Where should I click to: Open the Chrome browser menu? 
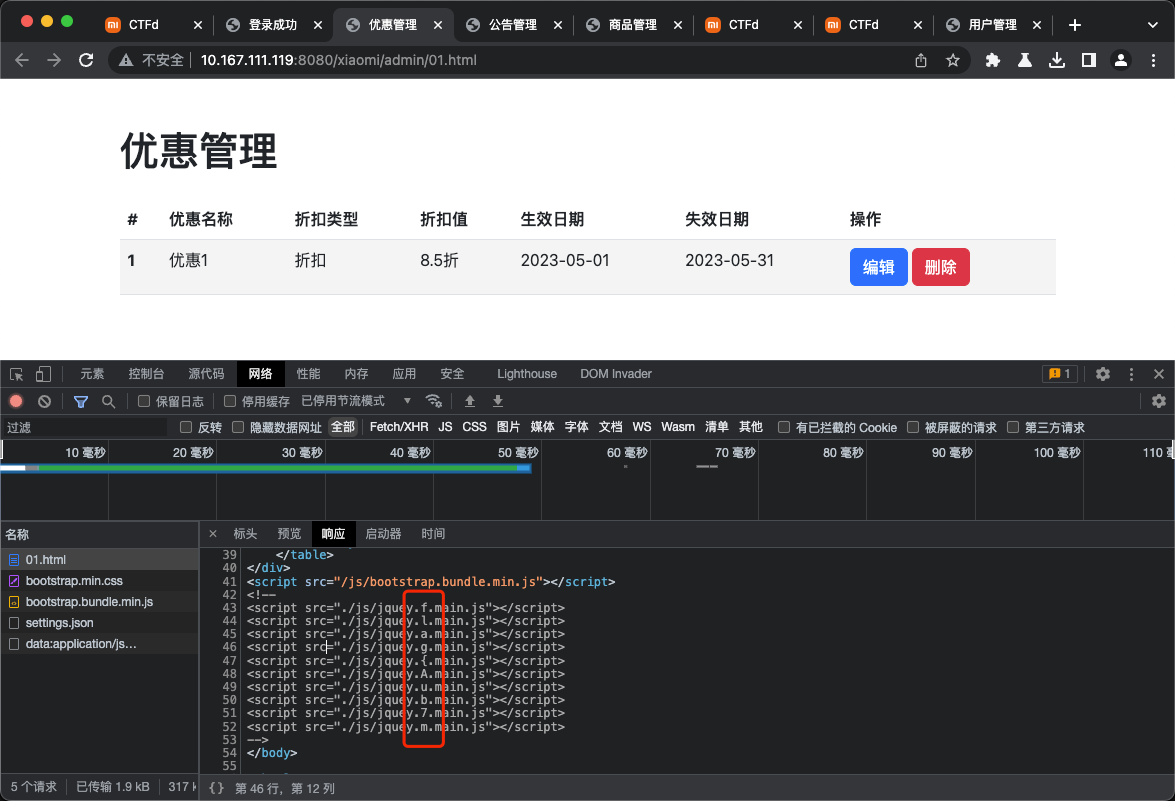pos(1153,60)
